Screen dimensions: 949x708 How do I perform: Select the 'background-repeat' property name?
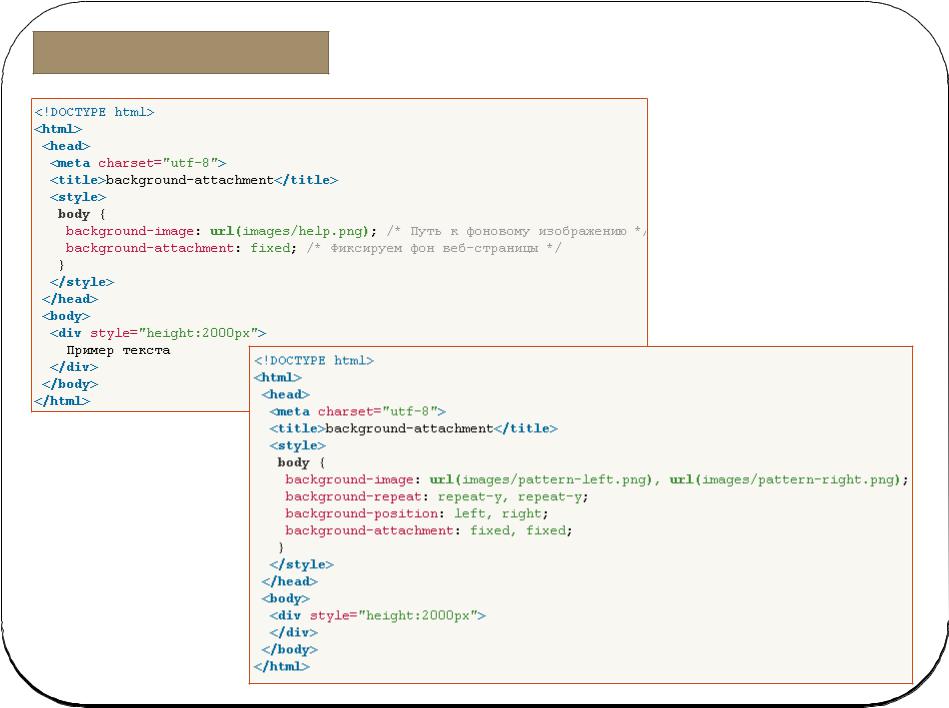click(x=353, y=497)
